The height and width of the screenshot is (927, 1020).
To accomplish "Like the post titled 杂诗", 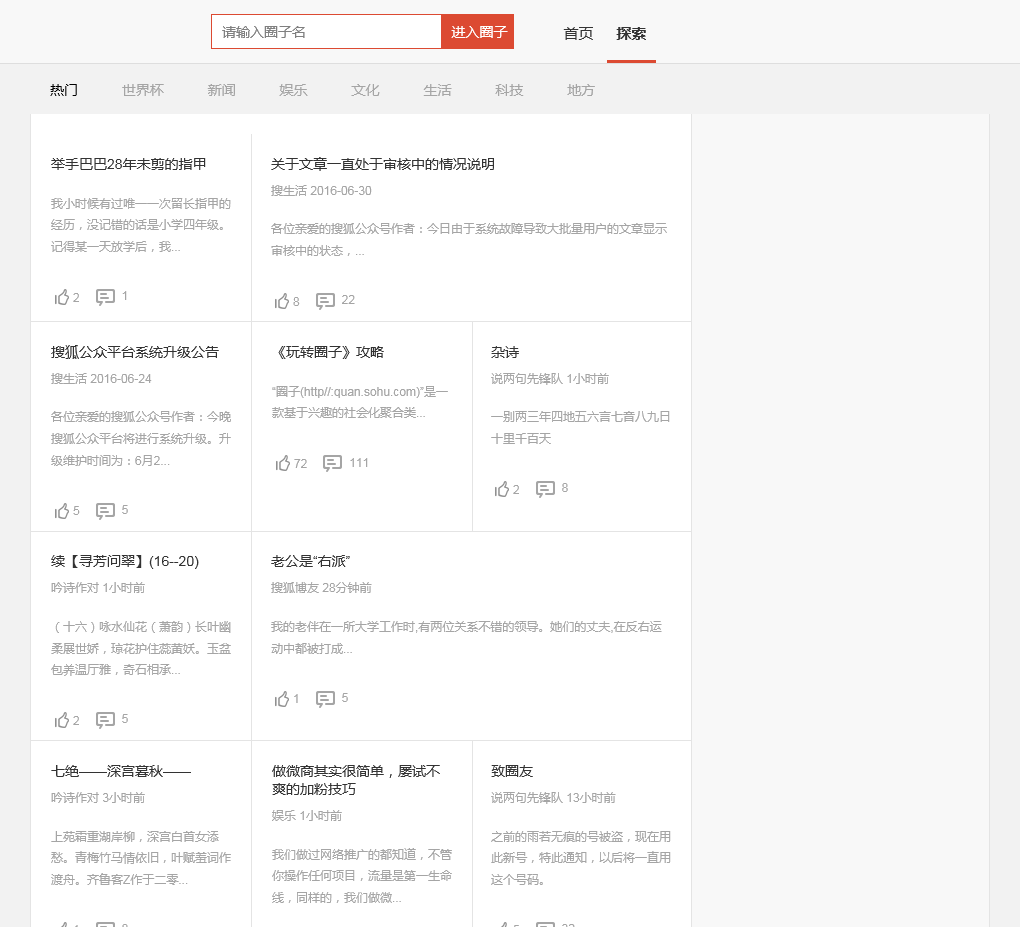I will 502,489.
